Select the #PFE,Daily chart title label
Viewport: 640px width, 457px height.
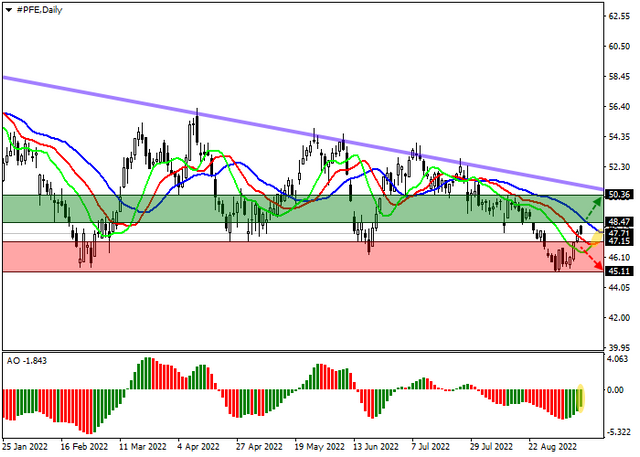(39, 10)
